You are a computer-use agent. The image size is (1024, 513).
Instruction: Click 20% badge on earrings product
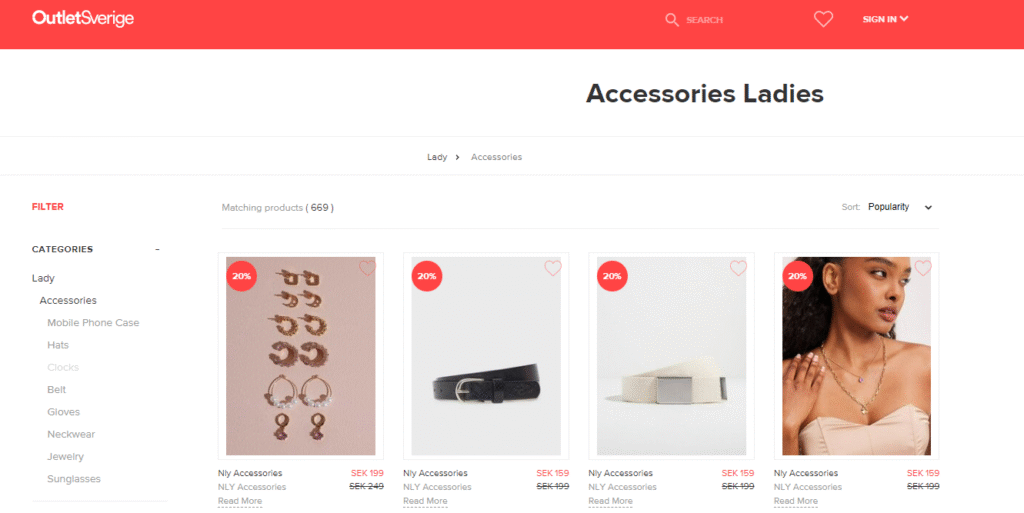(x=242, y=276)
